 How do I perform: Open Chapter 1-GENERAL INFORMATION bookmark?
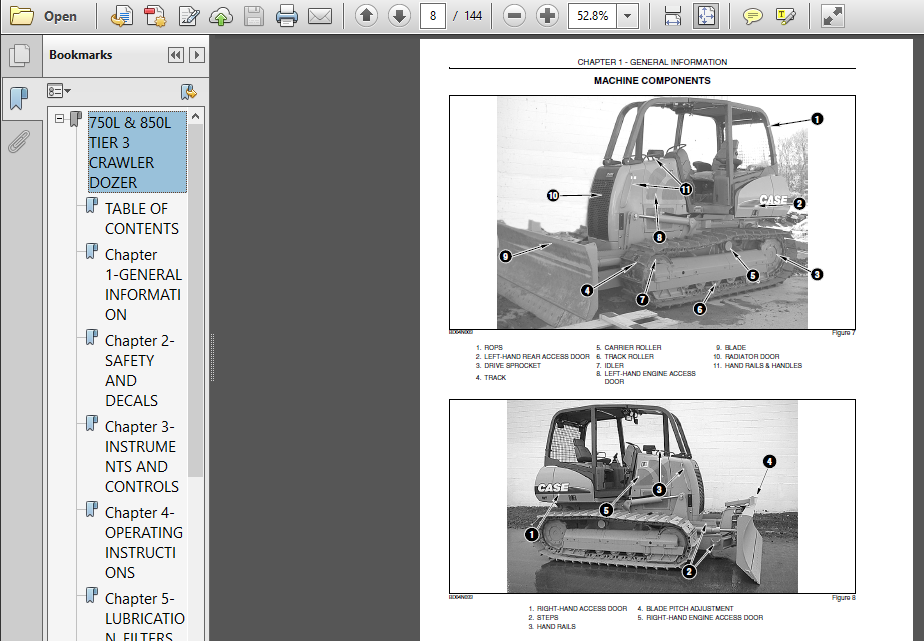tap(143, 285)
